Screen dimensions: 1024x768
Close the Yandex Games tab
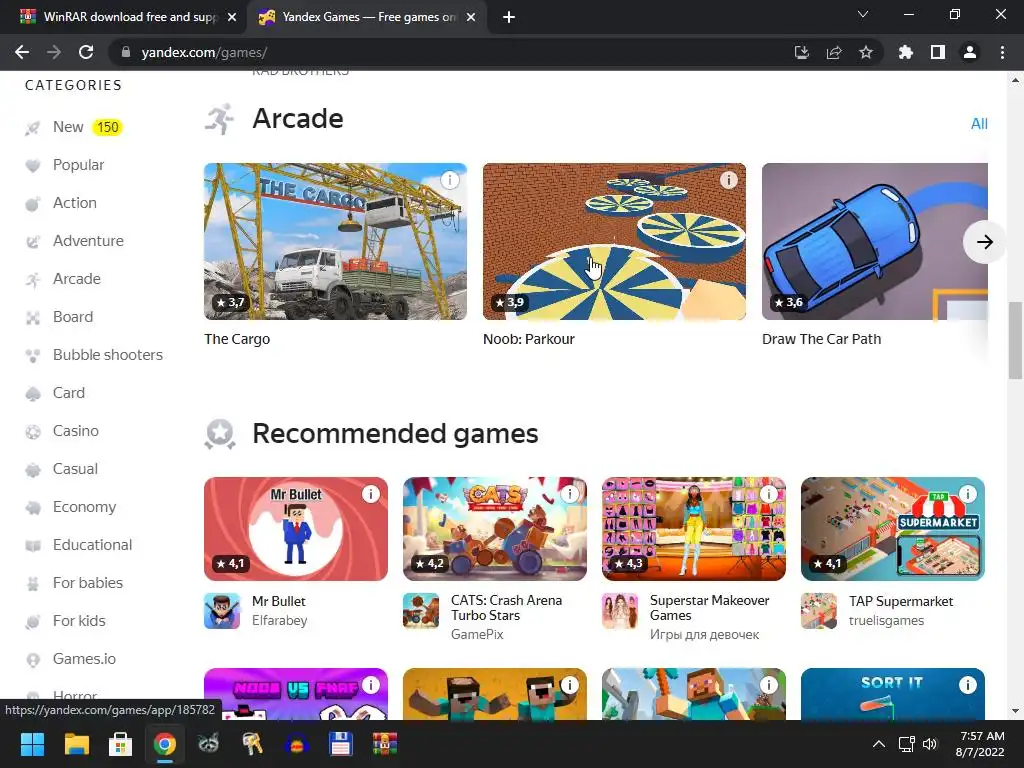click(471, 17)
